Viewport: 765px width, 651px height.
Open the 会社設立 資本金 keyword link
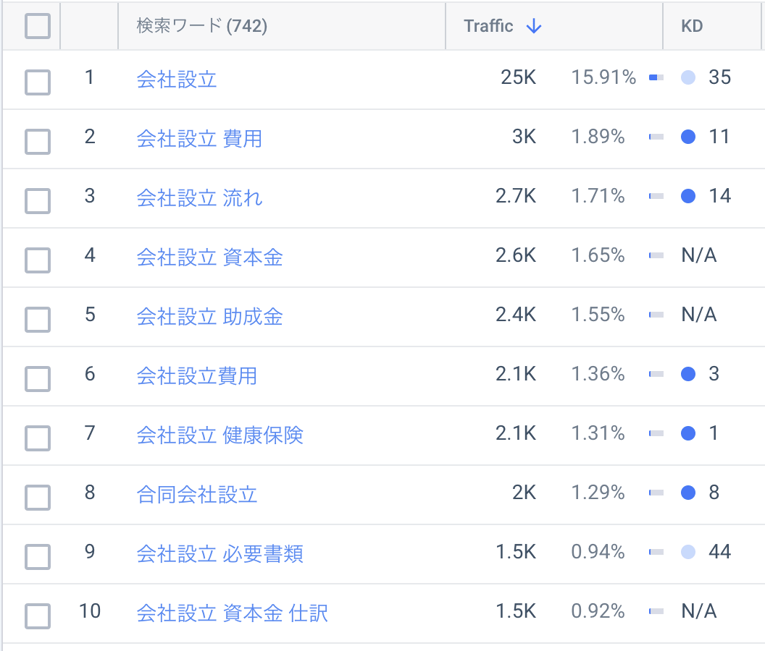point(209,257)
